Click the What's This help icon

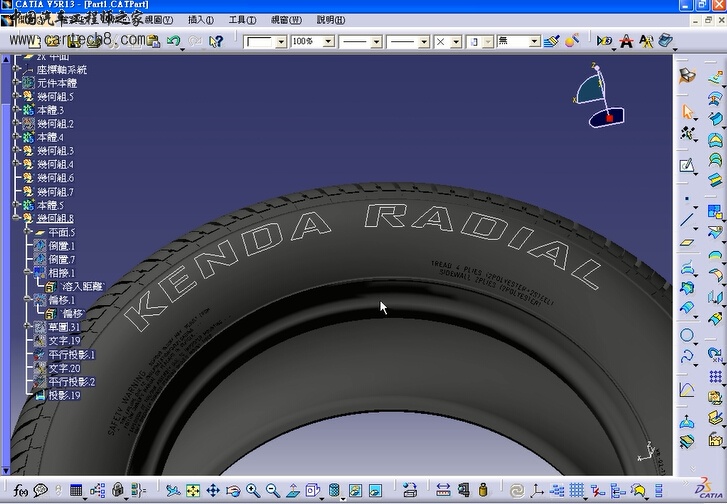pos(216,41)
